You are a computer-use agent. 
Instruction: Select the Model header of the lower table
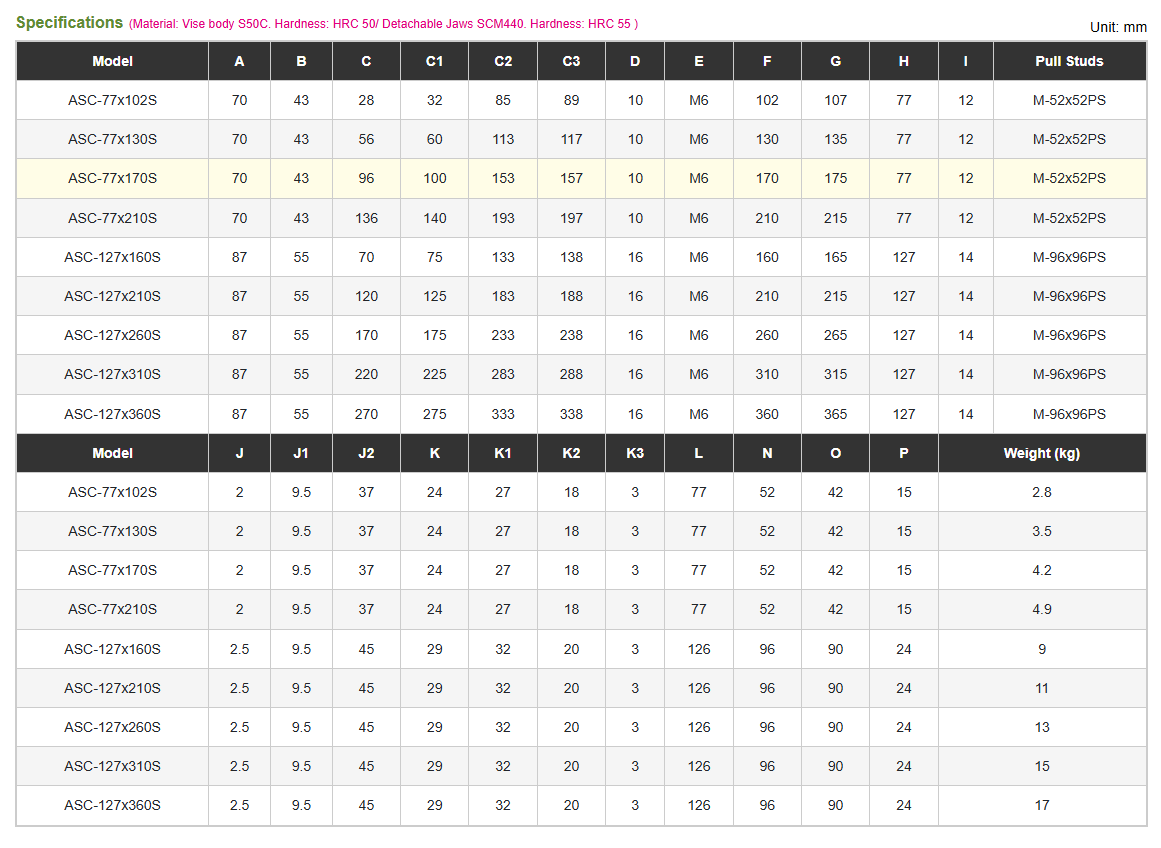[x=113, y=453]
